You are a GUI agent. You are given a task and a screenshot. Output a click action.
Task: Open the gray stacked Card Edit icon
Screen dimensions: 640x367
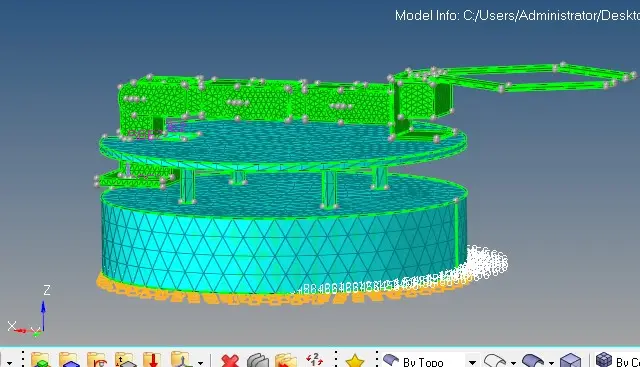point(258,361)
